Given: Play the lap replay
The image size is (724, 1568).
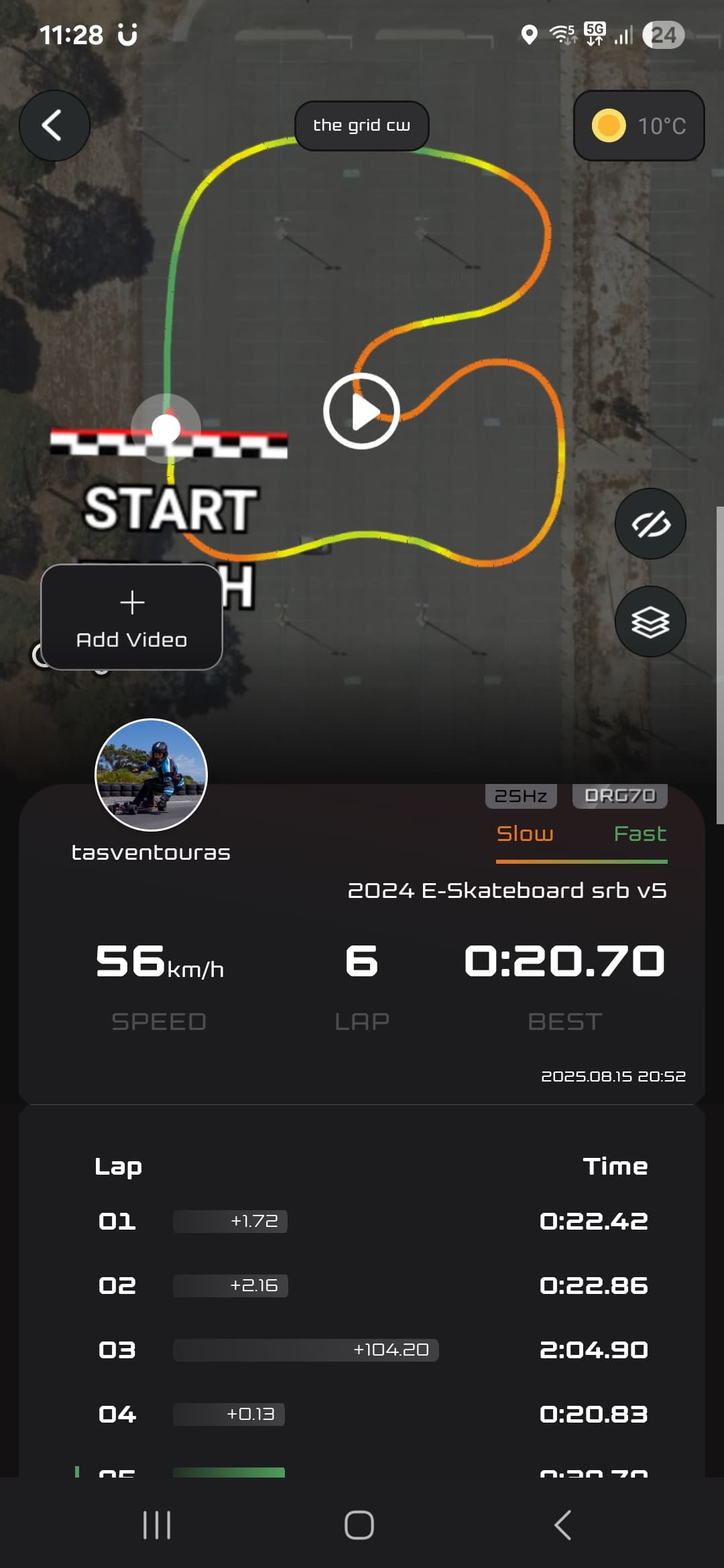Looking at the screenshot, I should 362,411.
